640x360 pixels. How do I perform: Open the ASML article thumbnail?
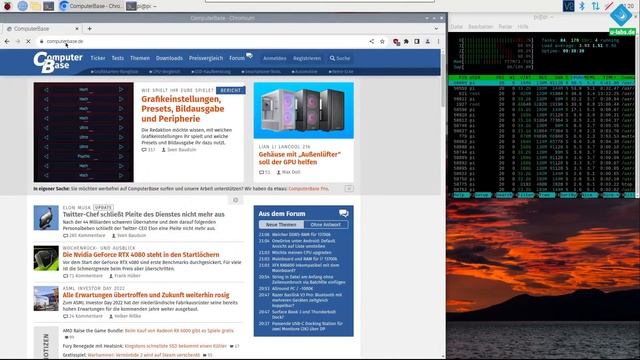pyautogui.click(x=46, y=298)
